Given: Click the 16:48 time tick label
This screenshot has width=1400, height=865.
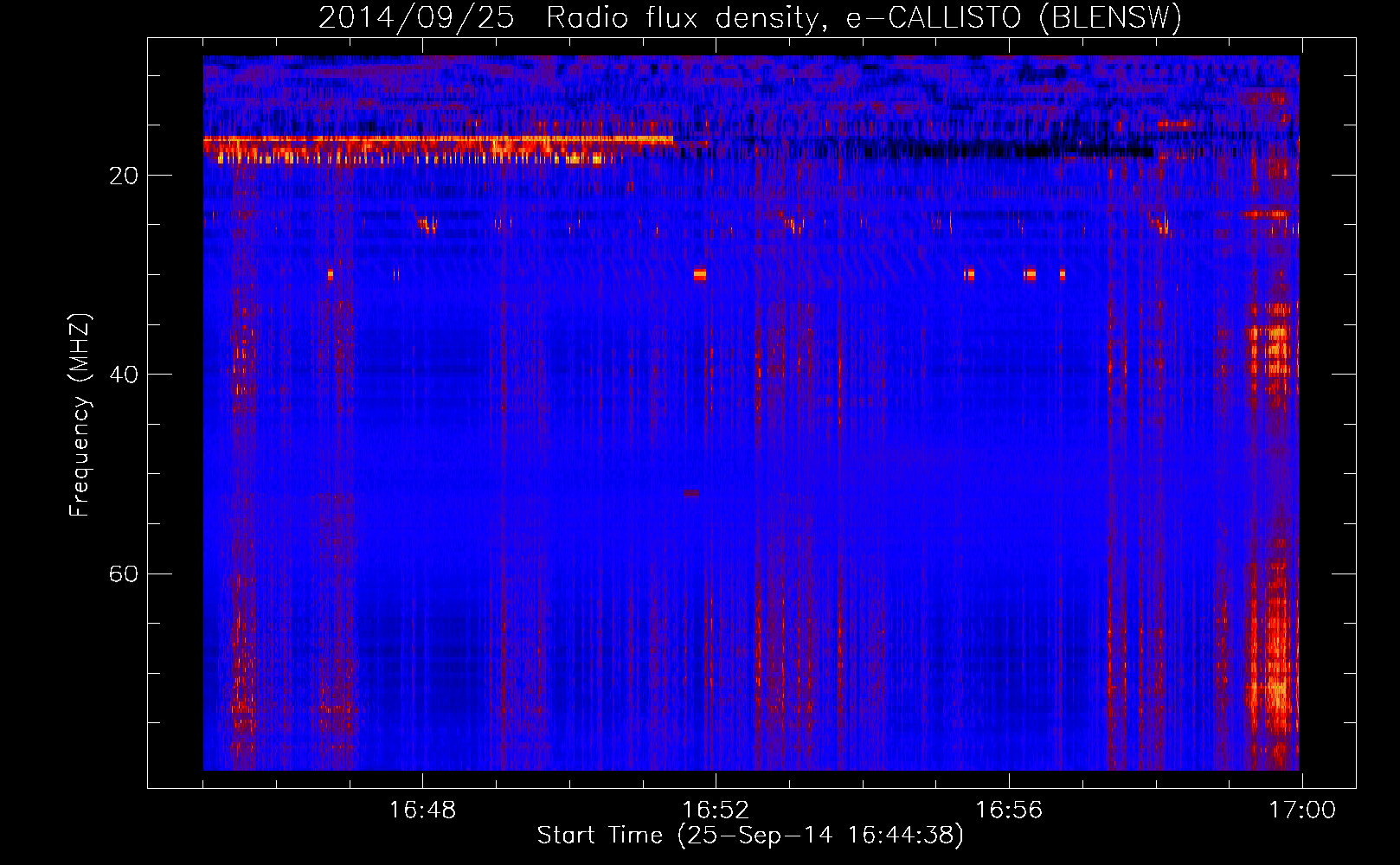Looking at the screenshot, I should tap(422, 811).
